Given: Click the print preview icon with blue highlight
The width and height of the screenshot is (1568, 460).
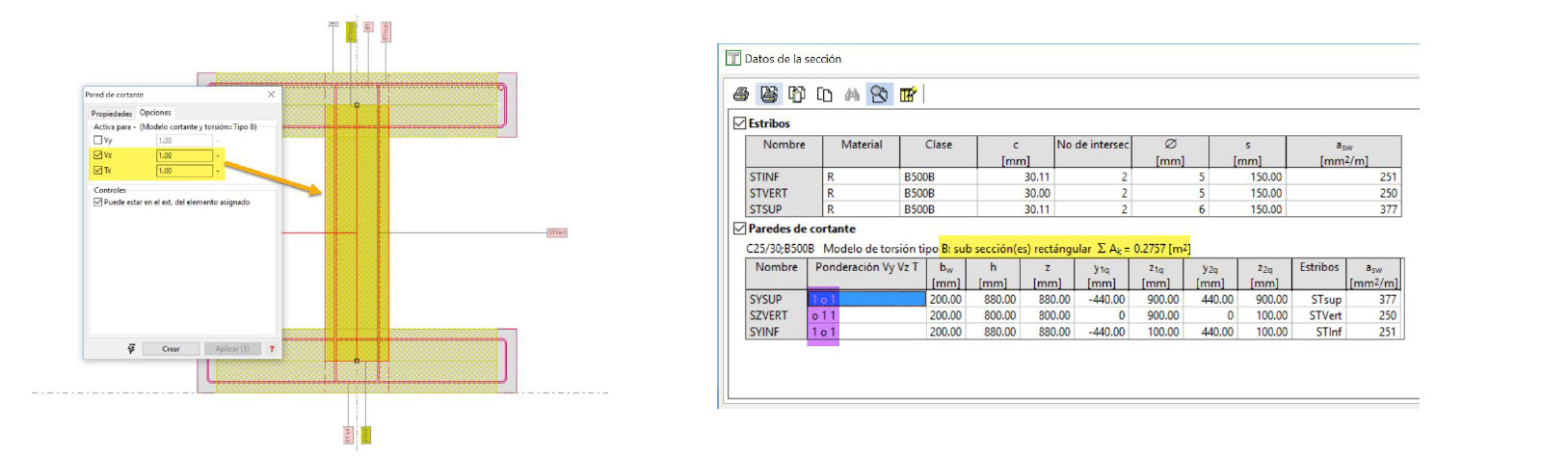Looking at the screenshot, I should pos(769,95).
